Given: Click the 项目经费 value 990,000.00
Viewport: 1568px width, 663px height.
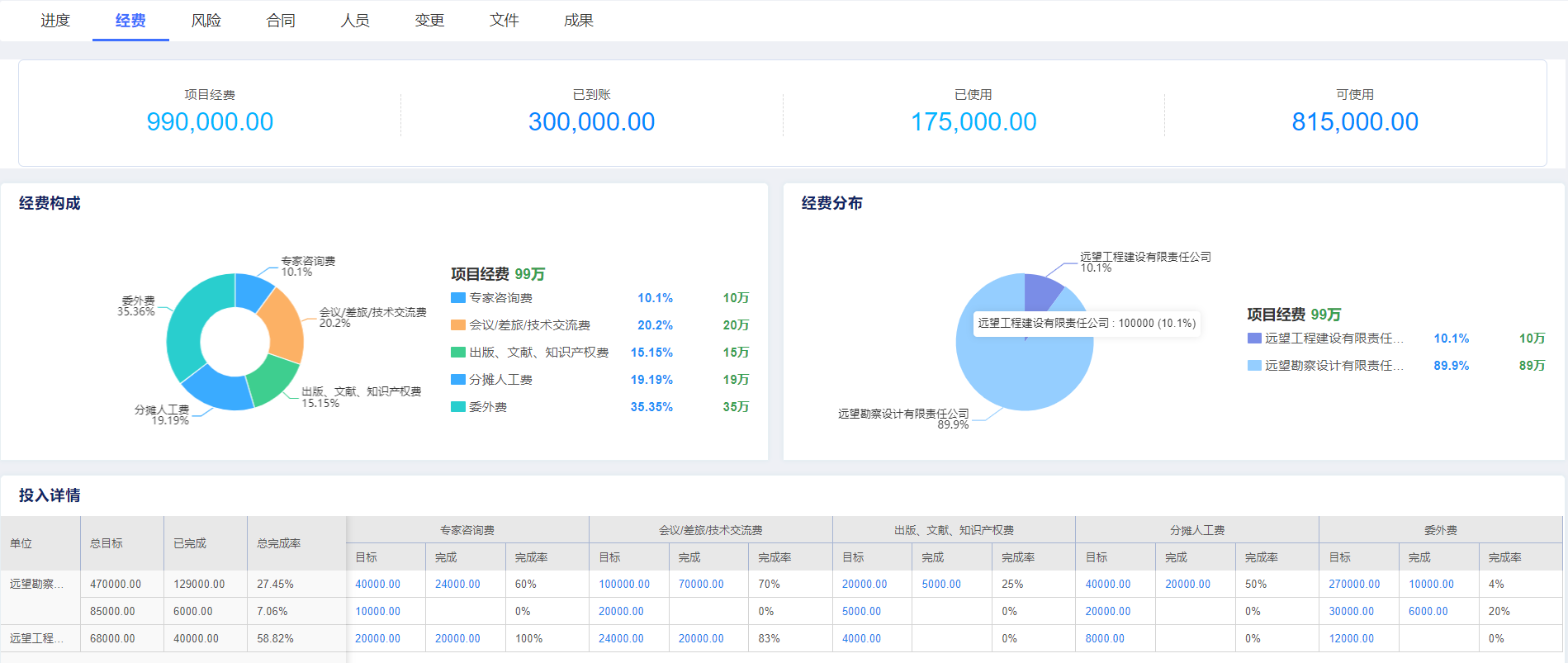Looking at the screenshot, I should 210,122.
